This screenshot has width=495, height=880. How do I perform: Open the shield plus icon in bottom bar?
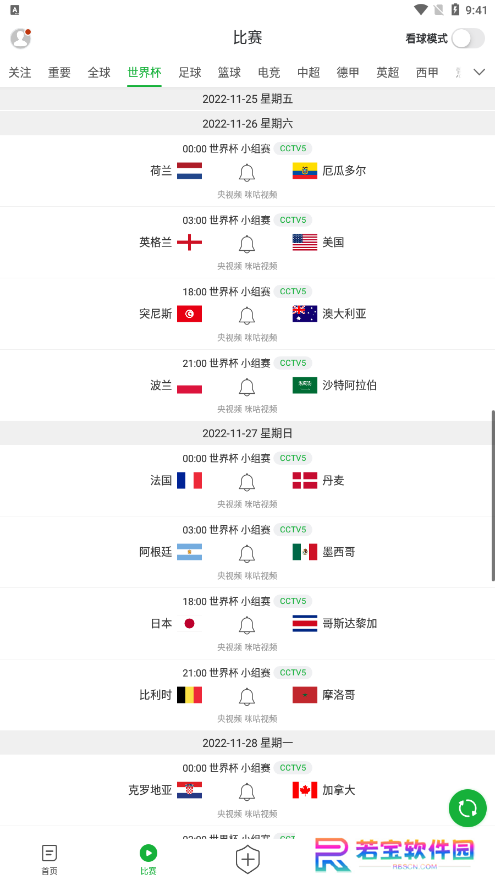point(248,859)
